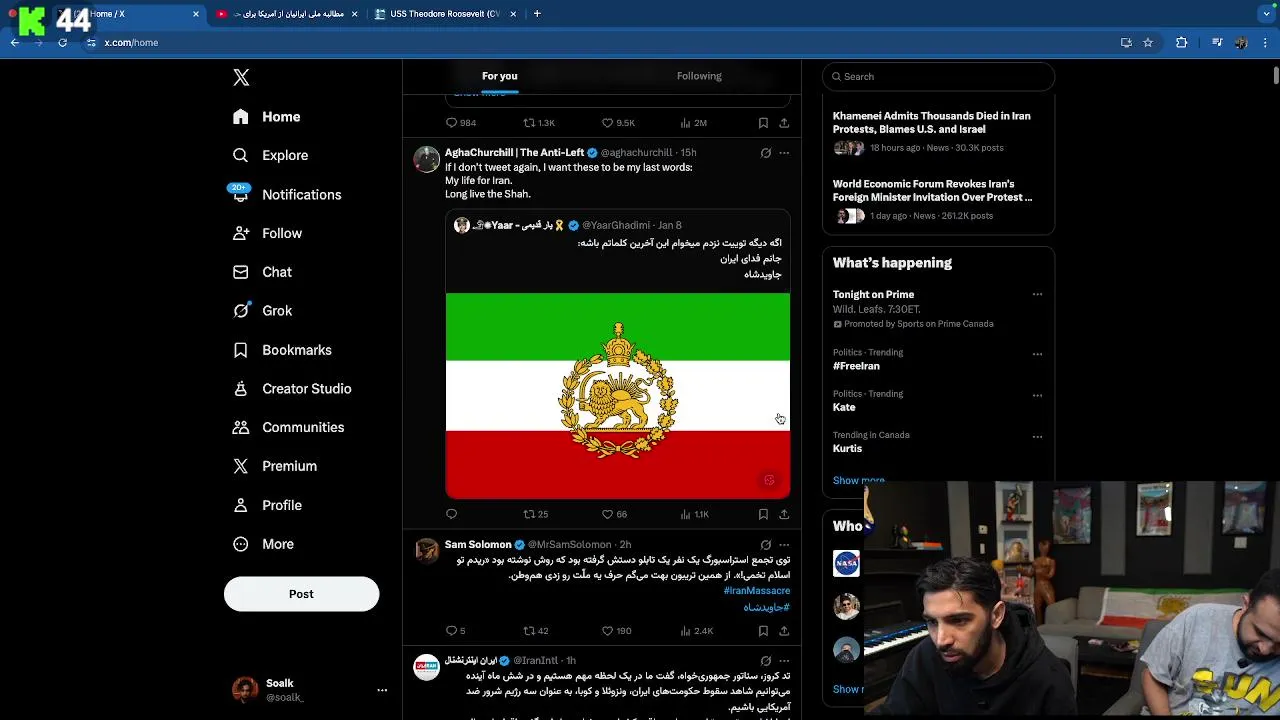Like Sam Solomon post with 190 likes
1280x720 pixels.
[x=616, y=631]
